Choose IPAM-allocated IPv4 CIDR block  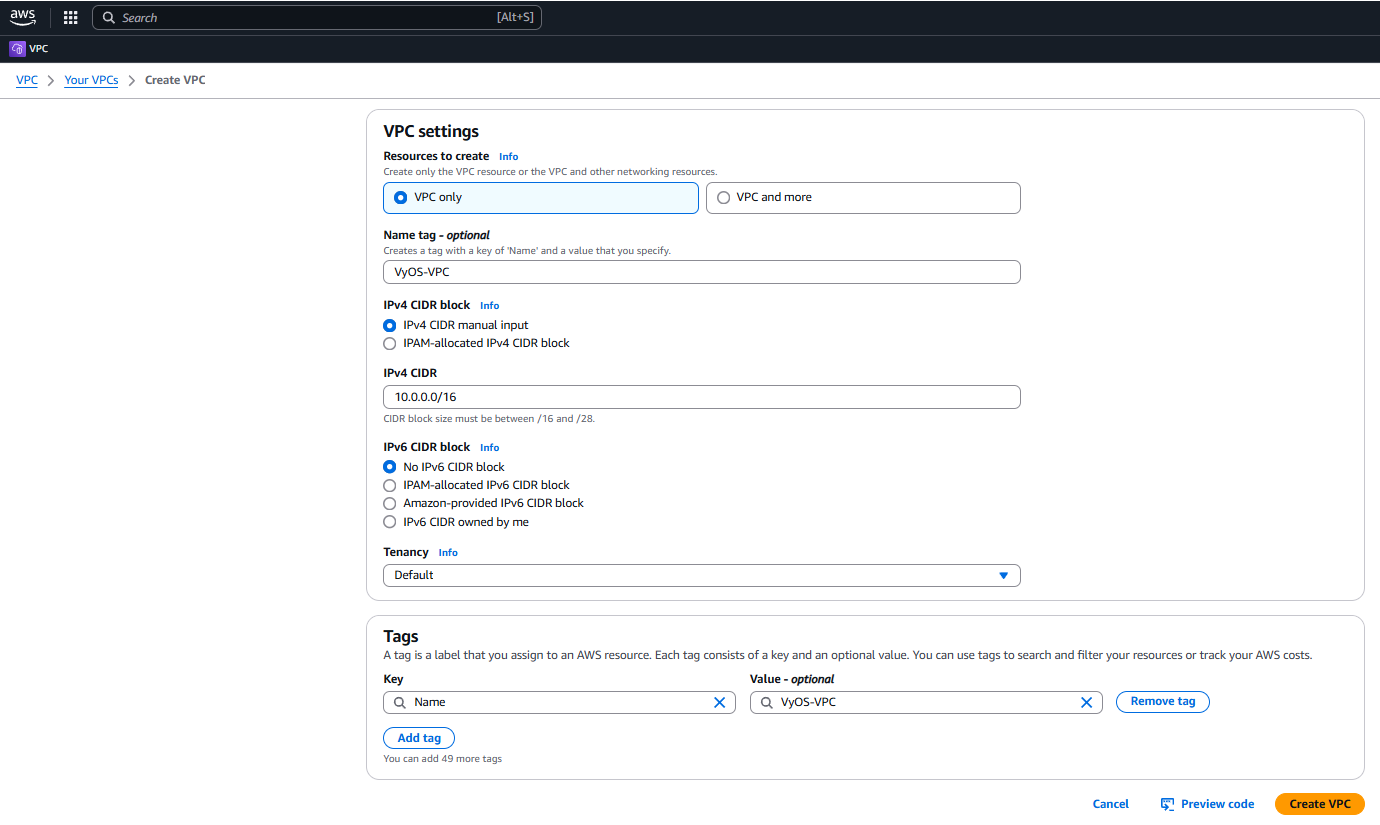pos(390,344)
